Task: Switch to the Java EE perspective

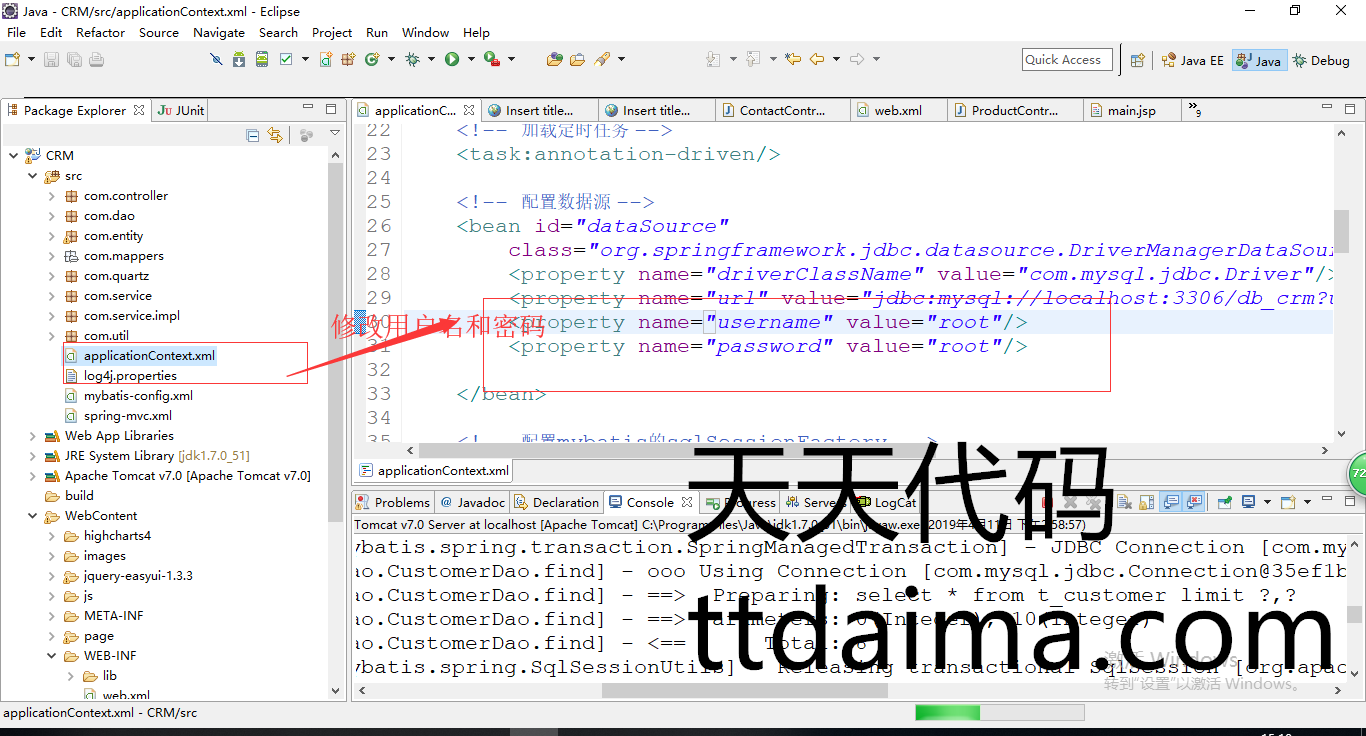Action: coord(1193,60)
